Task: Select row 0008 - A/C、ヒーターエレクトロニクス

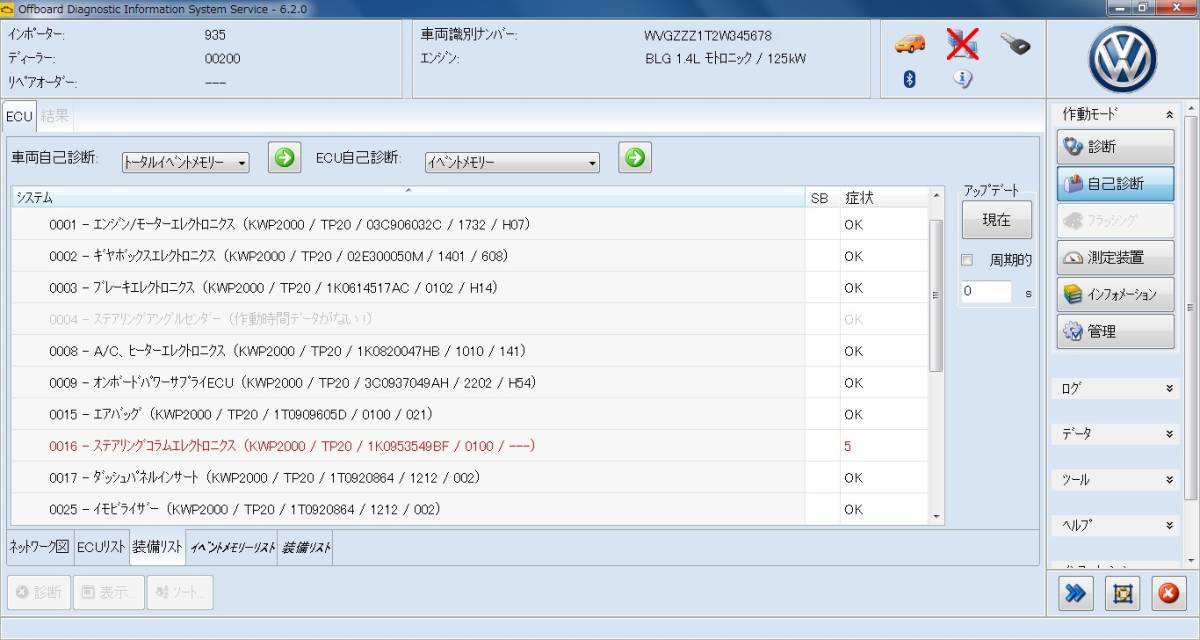Action: click(x=470, y=351)
